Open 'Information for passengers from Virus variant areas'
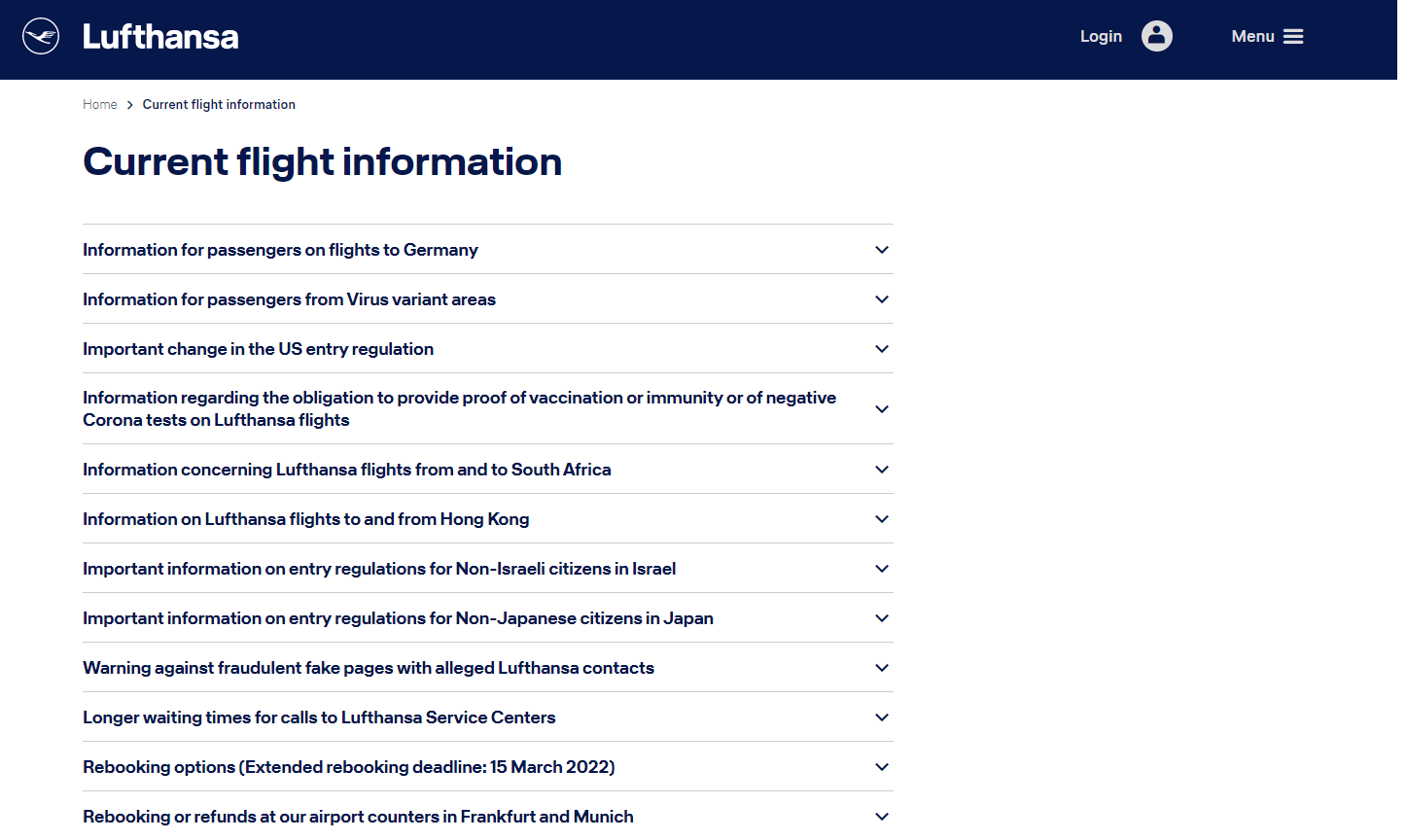 click(x=289, y=299)
